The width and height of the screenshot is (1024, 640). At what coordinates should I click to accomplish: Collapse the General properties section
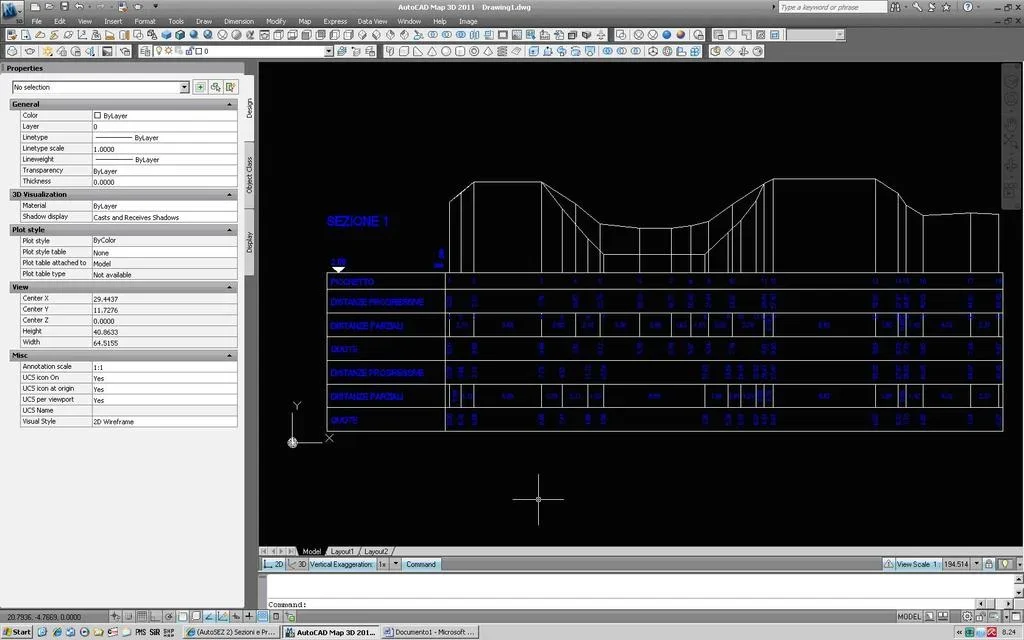point(230,104)
